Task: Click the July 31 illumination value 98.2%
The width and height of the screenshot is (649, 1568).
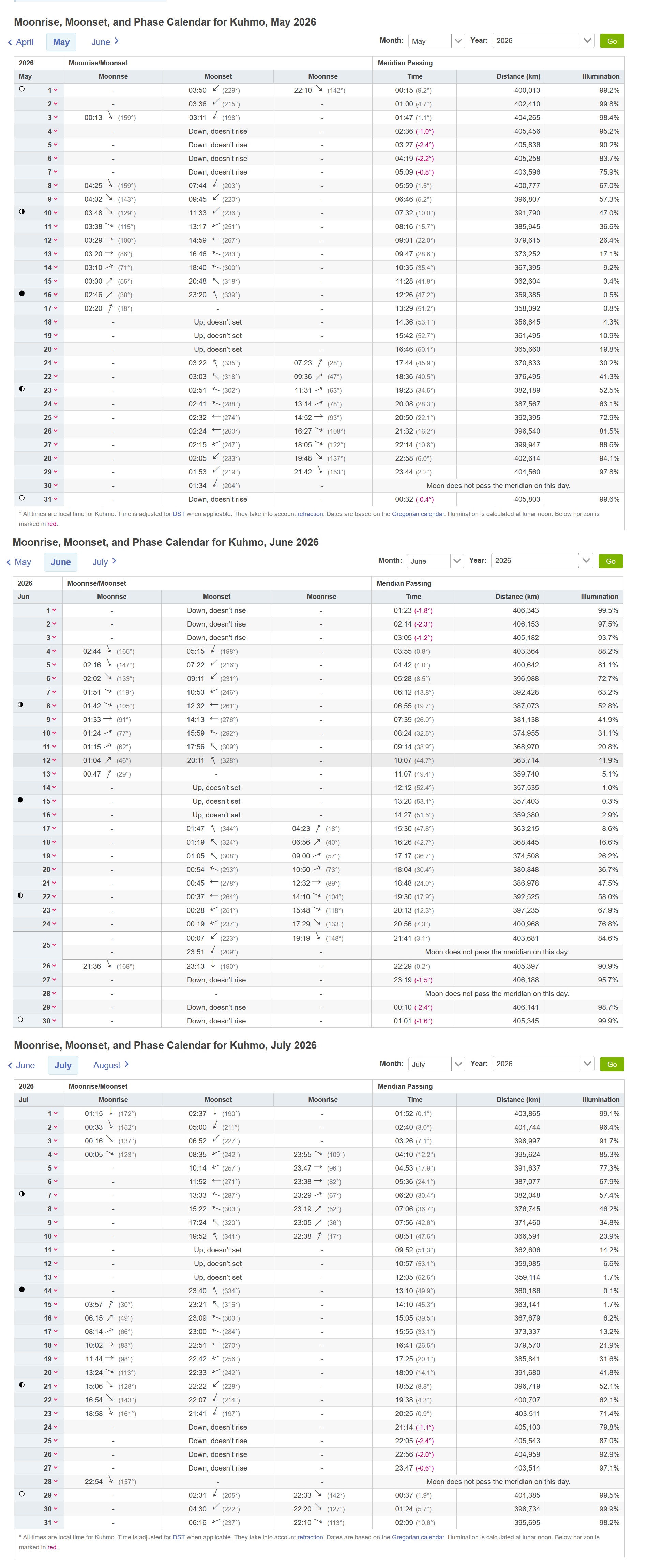Action: tap(609, 1522)
